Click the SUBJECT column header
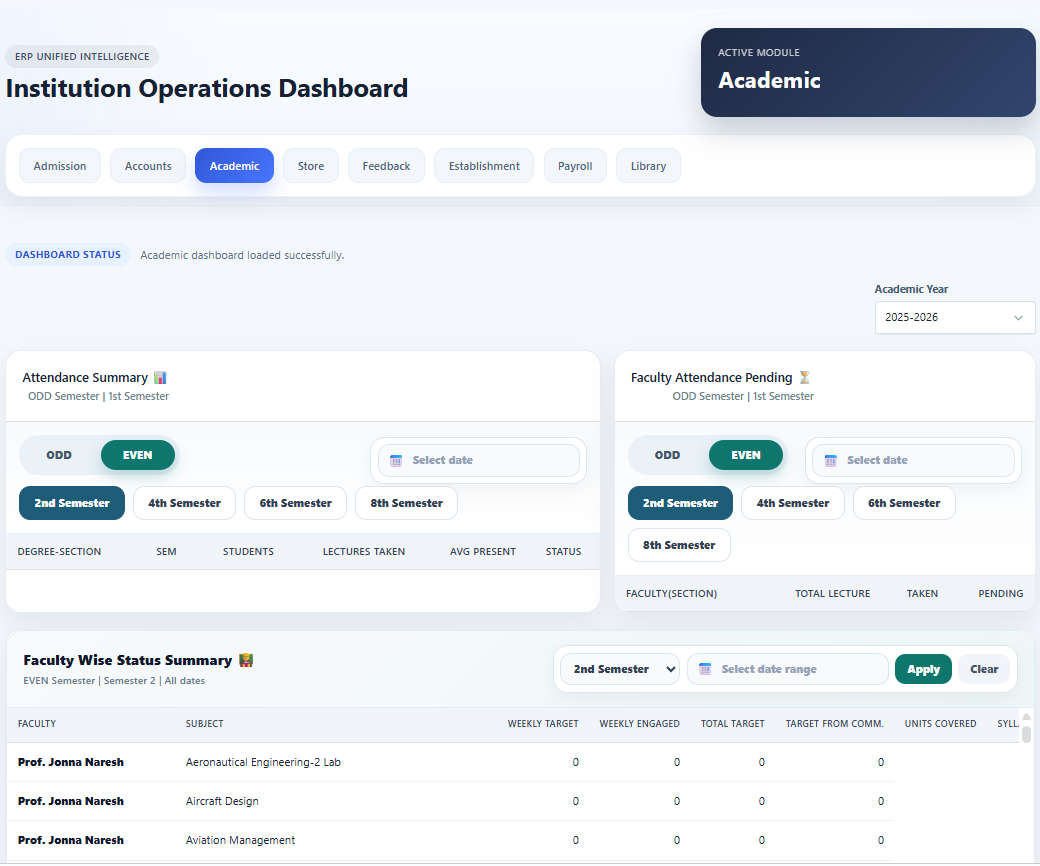 pyautogui.click(x=204, y=723)
